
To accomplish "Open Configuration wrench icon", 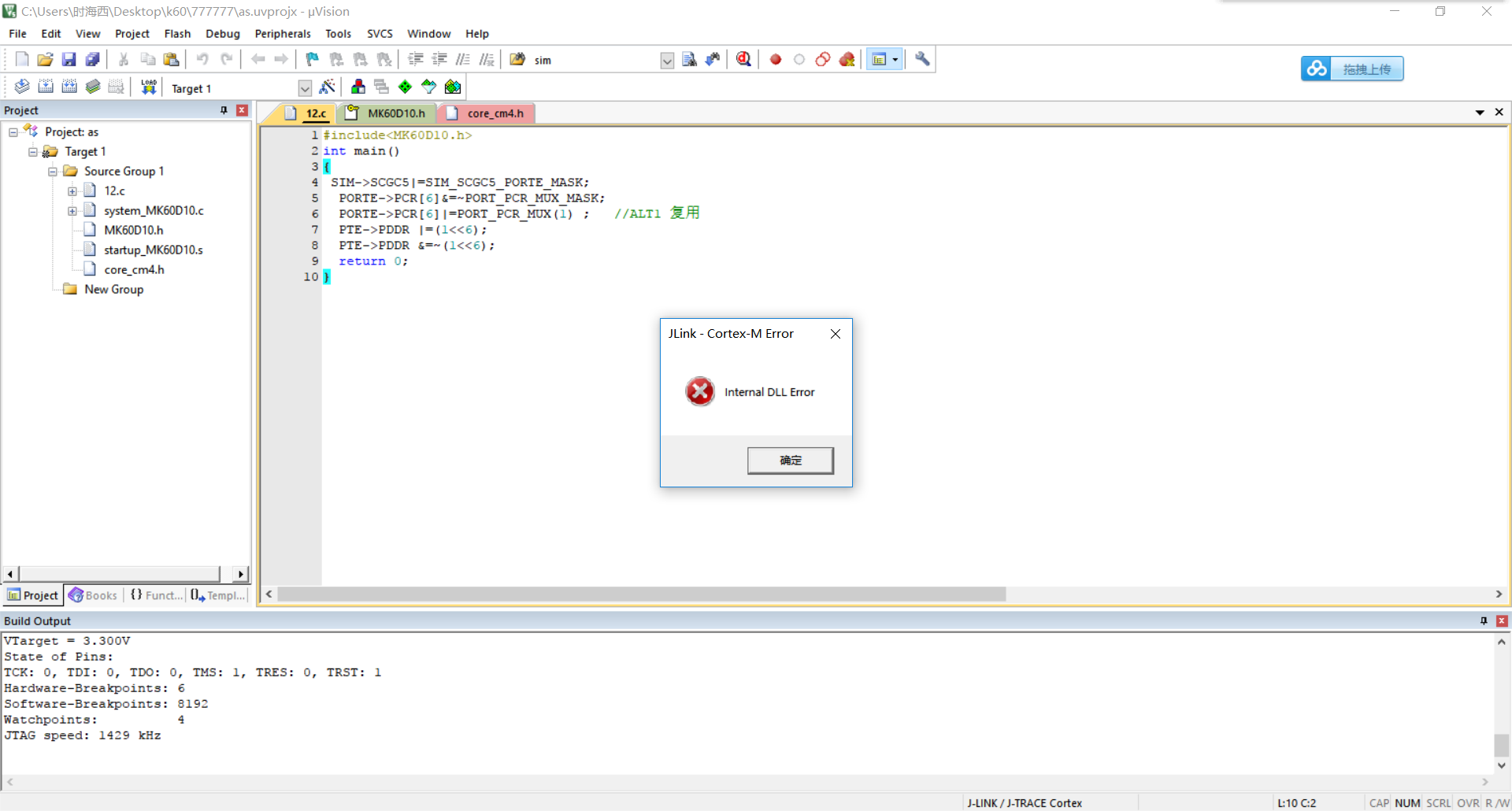I will click(922, 59).
